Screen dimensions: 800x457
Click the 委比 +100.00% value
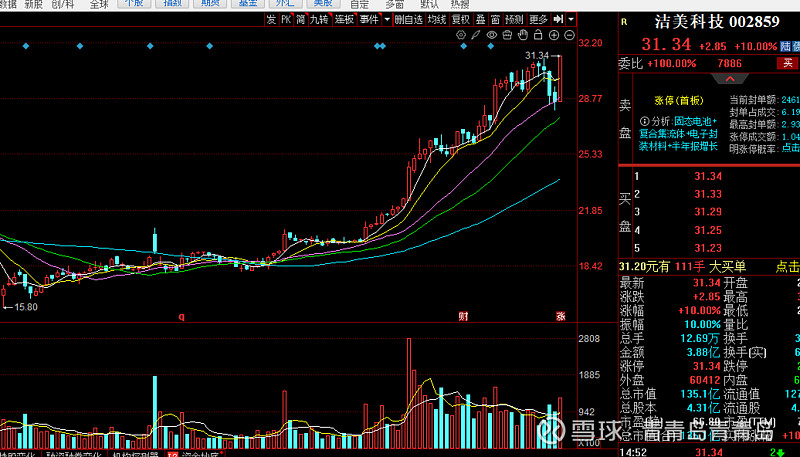pyautogui.click(x=671, y=64)
